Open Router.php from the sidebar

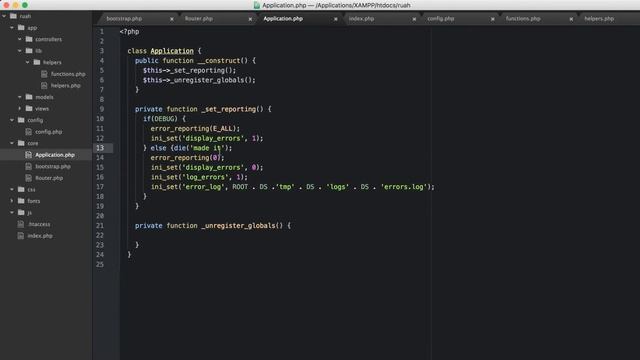(49, 178)
